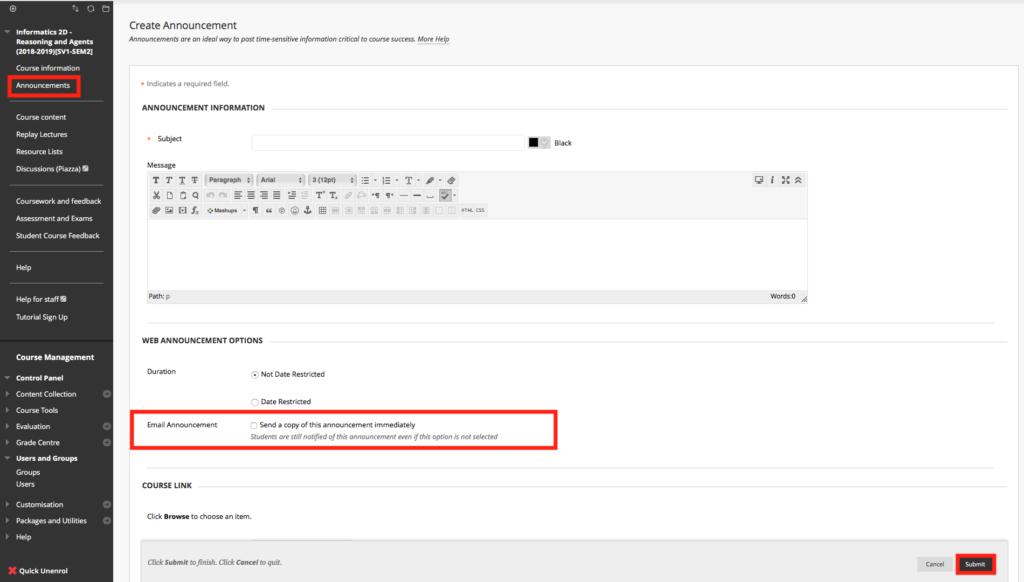Image resolution: width=1024 pixels, height=582 pixels.
Task: Click the Subject input field
Action: [x=388, y=142]
